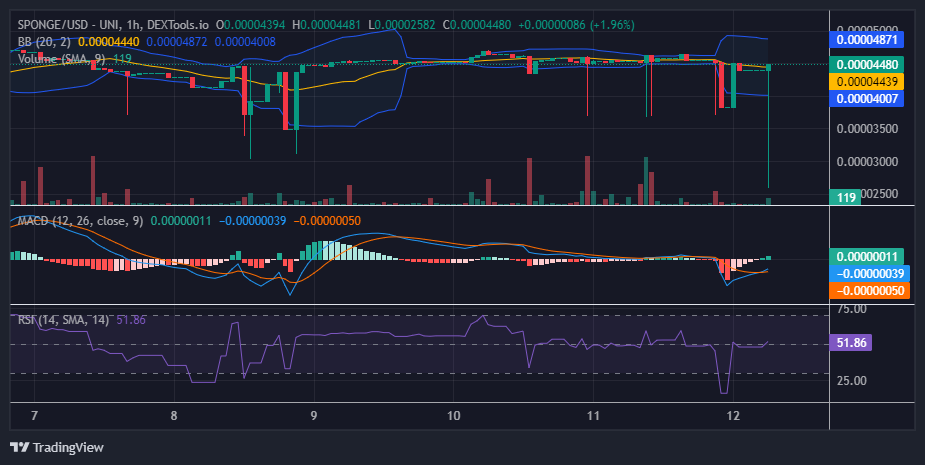Click BB upper value 0.00004872 in legend
Screen dimensions: 925x465
(177, 42)
